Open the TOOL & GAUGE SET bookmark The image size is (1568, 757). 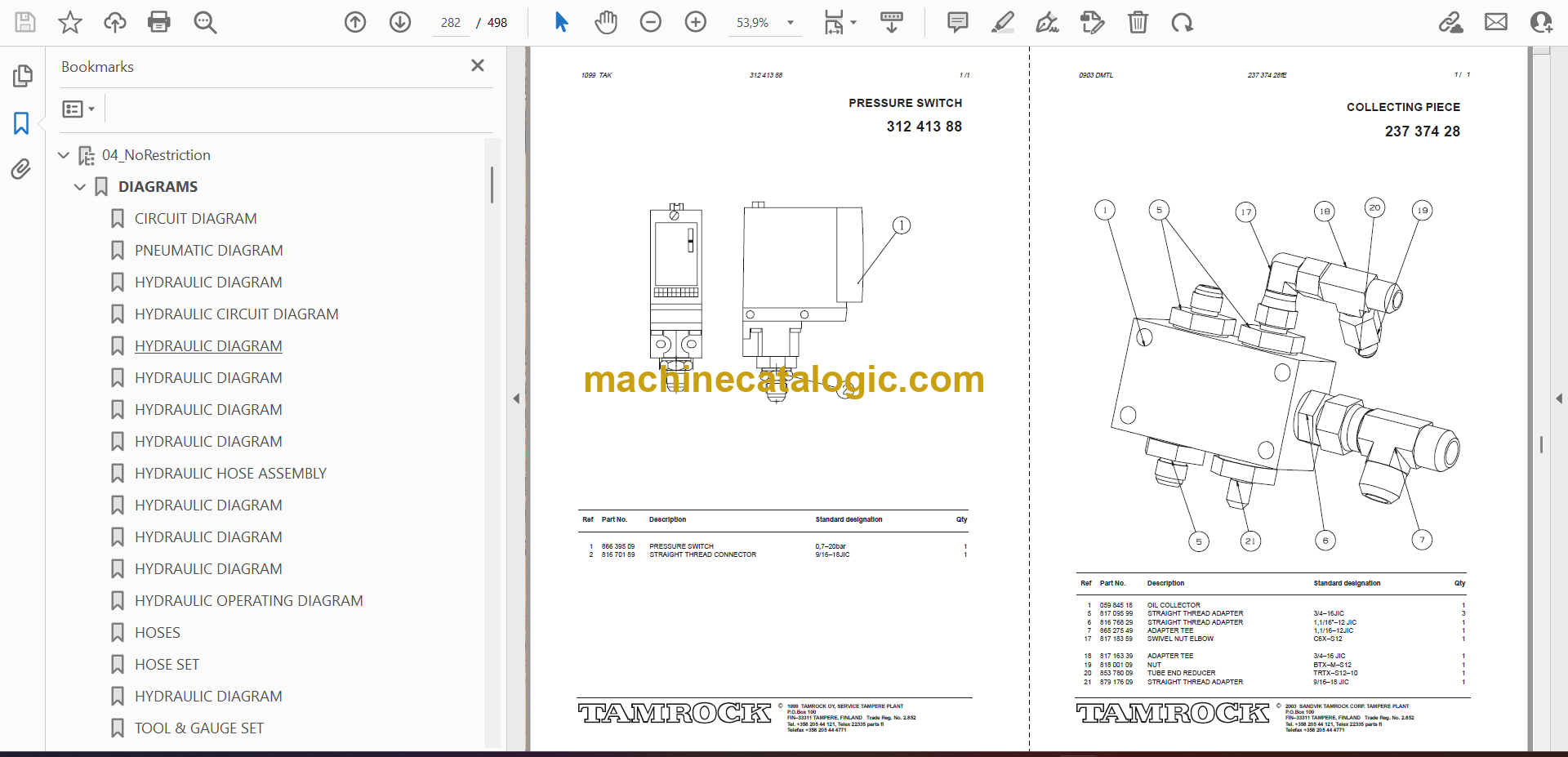click(199, 728)
